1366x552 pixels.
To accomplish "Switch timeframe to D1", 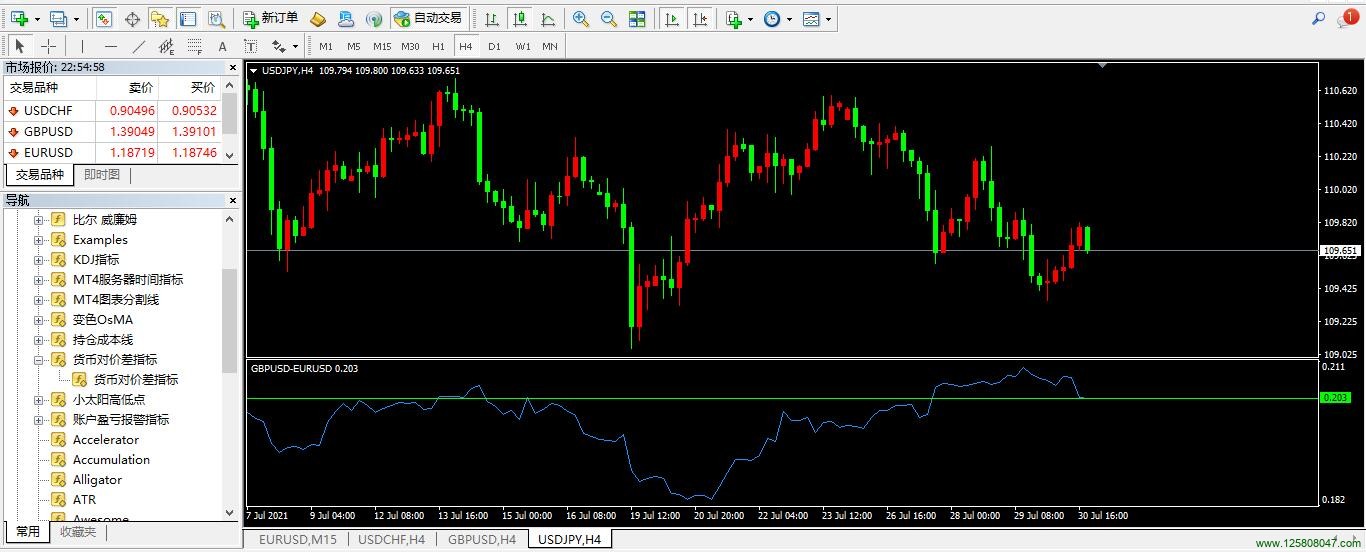I will click(x=494, y=46).
